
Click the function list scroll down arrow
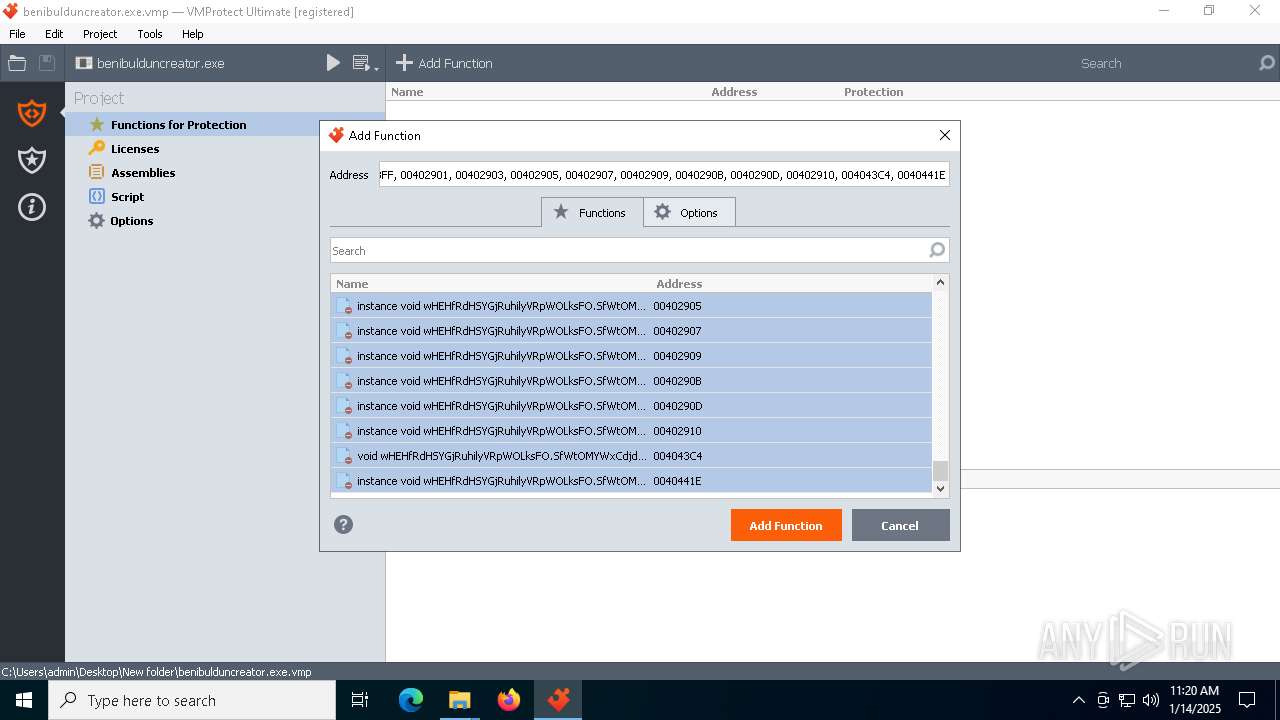click(x=940, y=488)
